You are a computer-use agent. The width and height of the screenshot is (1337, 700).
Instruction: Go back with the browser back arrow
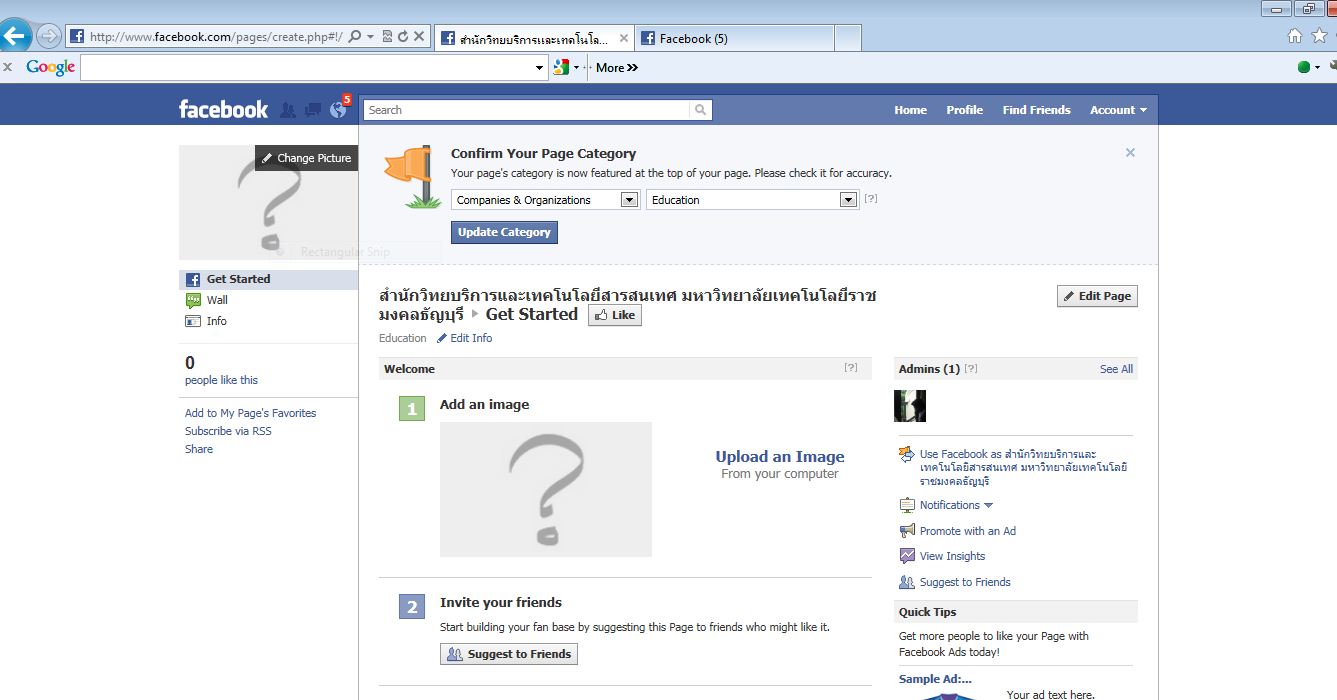click(14, 37)
